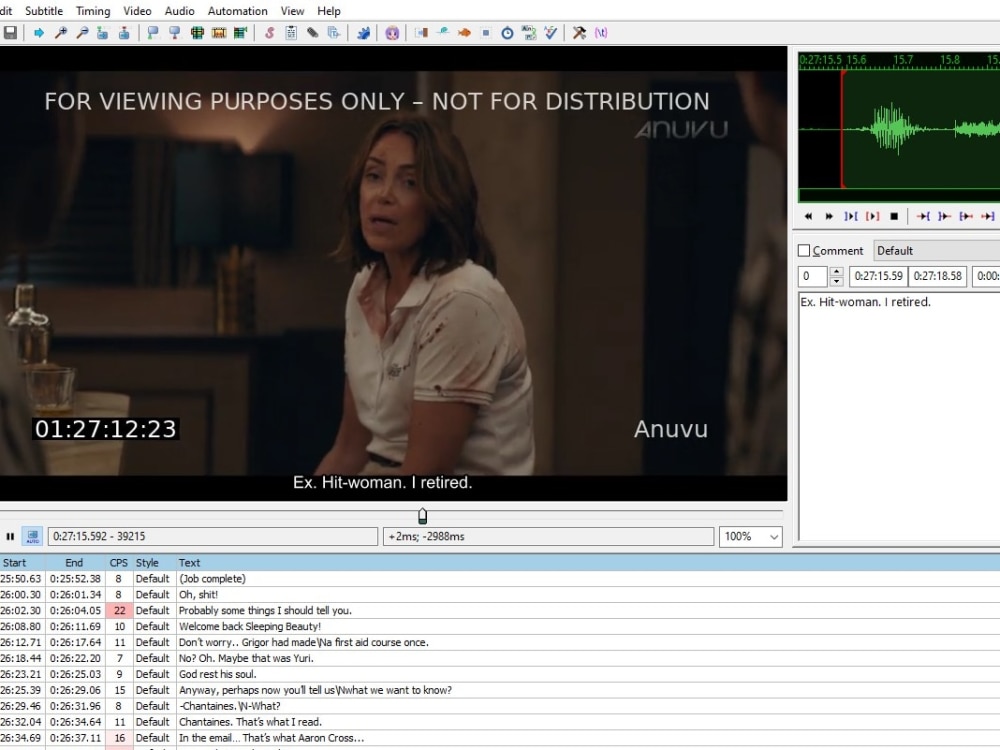1000x750 pixels.
Task: Go to previous line audio button
Action: (x=808, y=216)
